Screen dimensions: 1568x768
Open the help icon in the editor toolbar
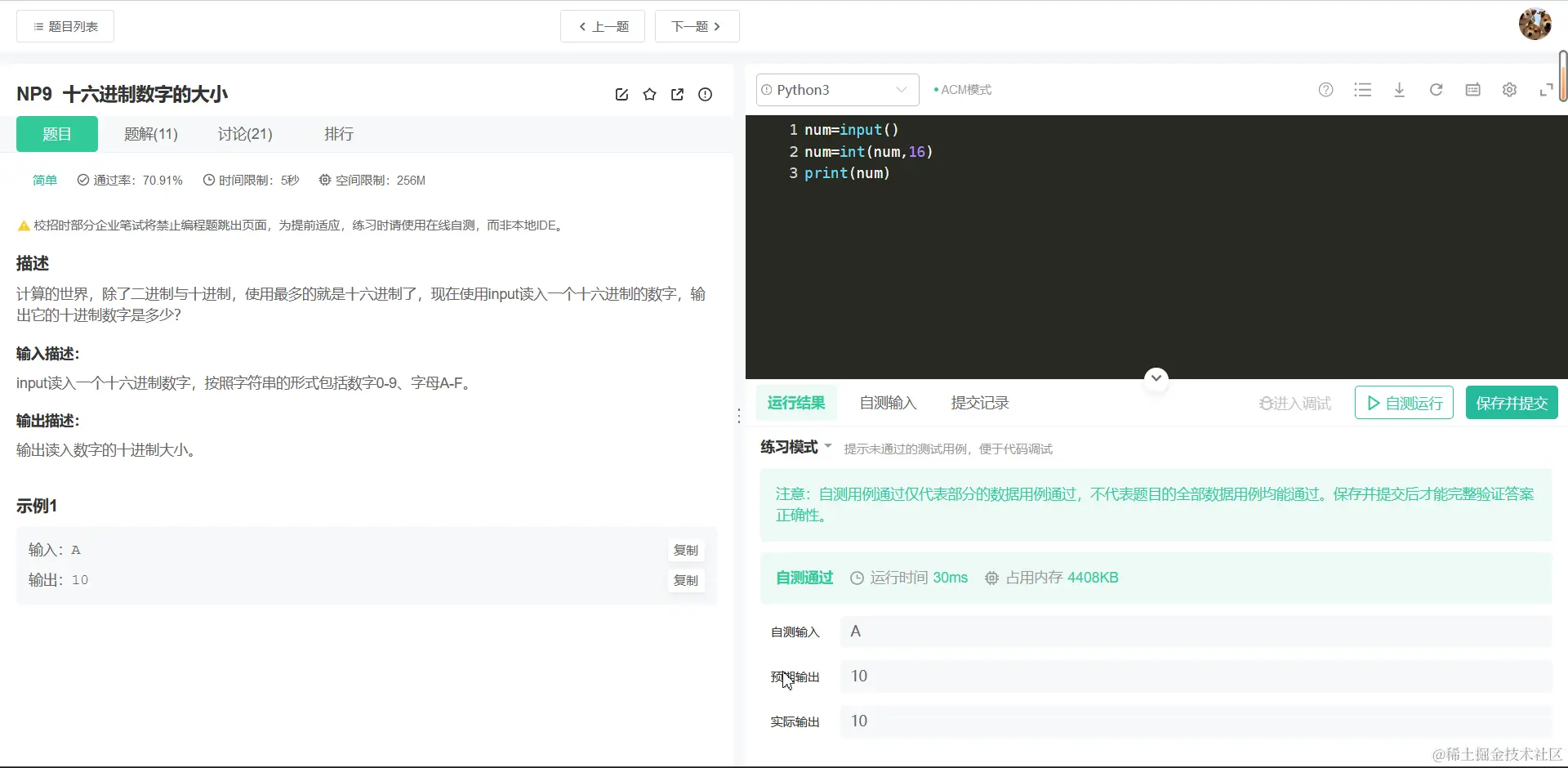[x=1325, y=90]
